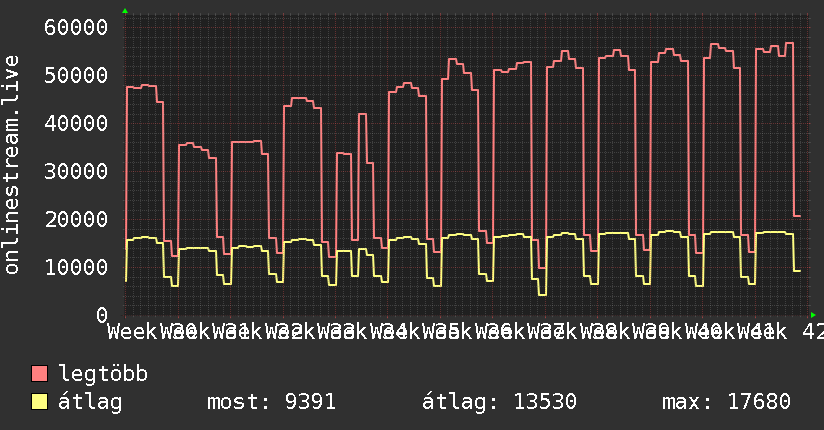The width and height of the screenshot is (824, 430).
Task: Click the 42 week label on x-axis
Action: (x=813, y=332)
